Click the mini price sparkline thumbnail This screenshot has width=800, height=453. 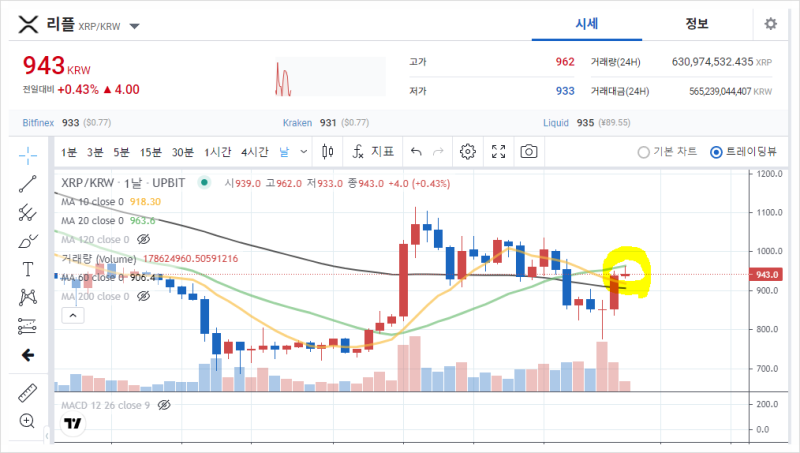click(330, 77)
